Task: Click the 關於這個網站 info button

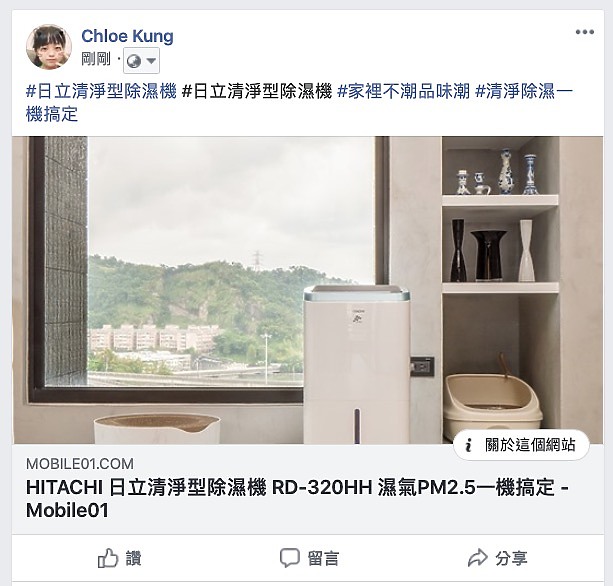Action: tap(522, 445)
